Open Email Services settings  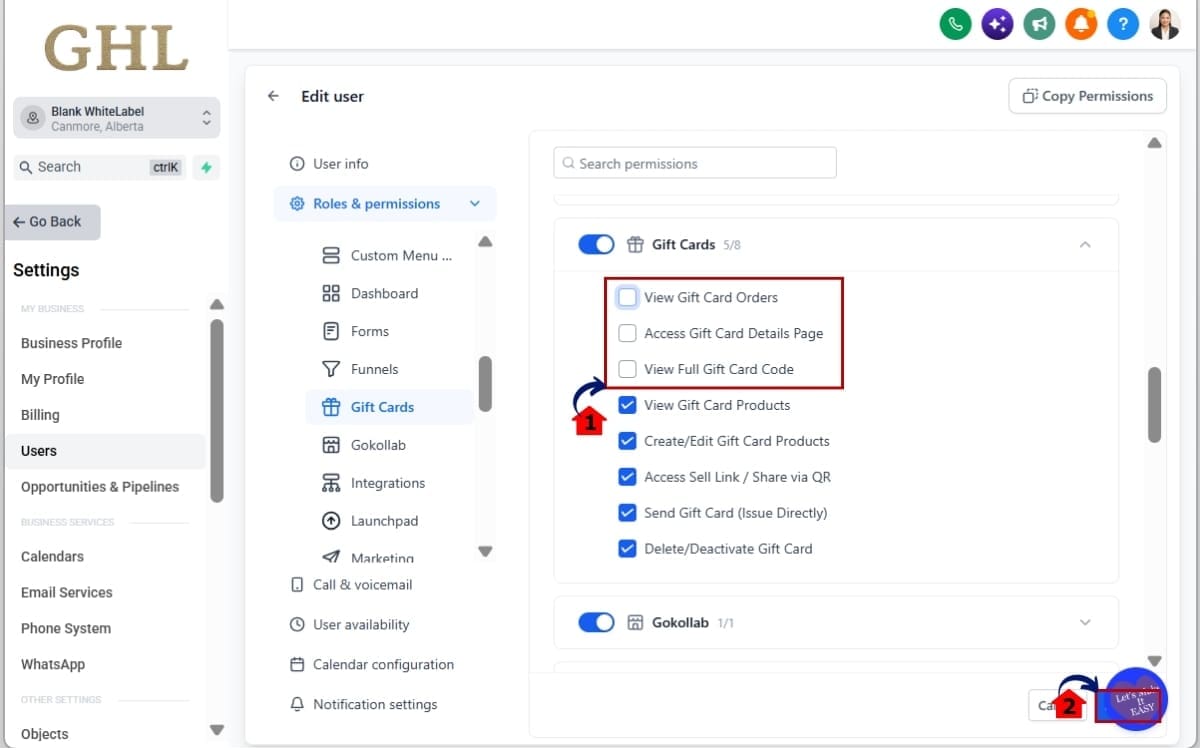tap(66, 592)
